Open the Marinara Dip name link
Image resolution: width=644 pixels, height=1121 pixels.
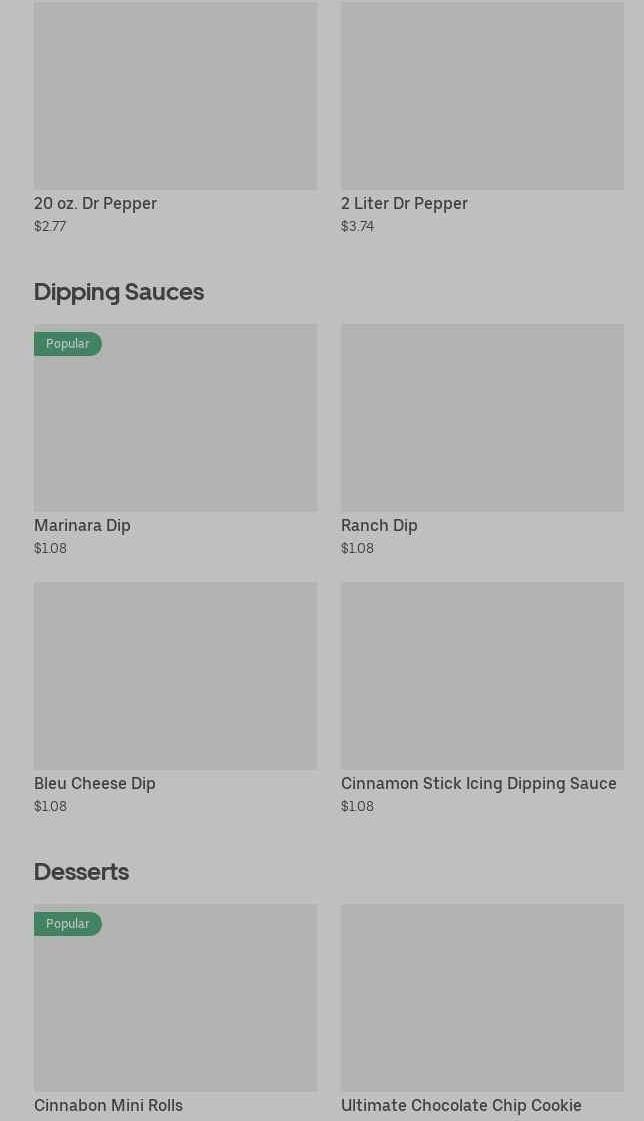[82, 525]
